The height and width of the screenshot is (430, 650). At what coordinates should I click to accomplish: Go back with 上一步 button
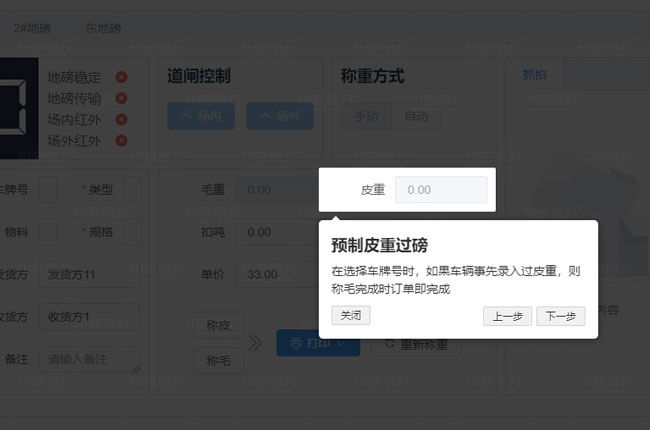tap(506, 316)
